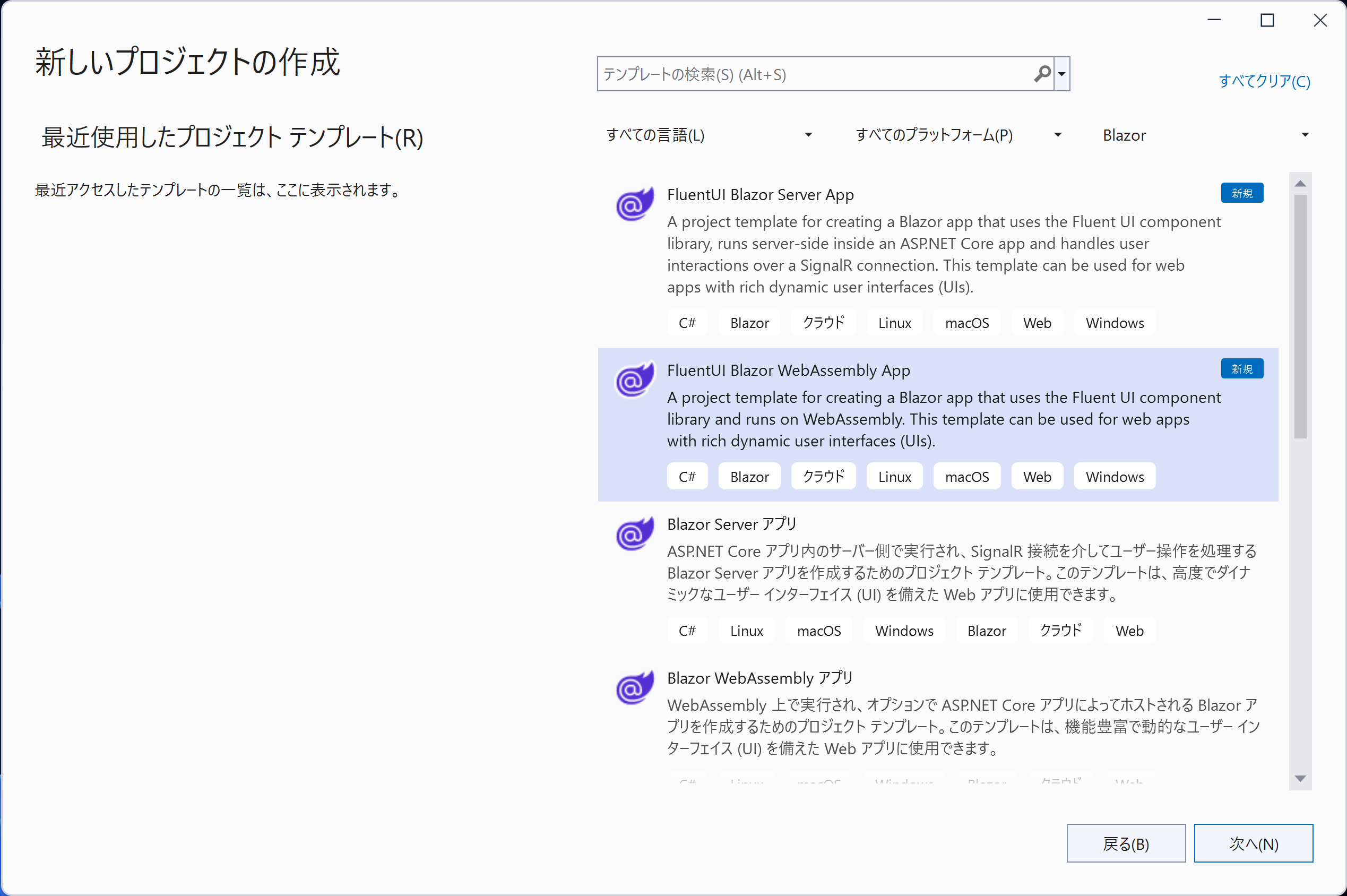This screenshot has width=1347, height=896.
Task: Click C# tag under FluentUI Blazor WebAssembly App
Action: [x=687, y=477]
